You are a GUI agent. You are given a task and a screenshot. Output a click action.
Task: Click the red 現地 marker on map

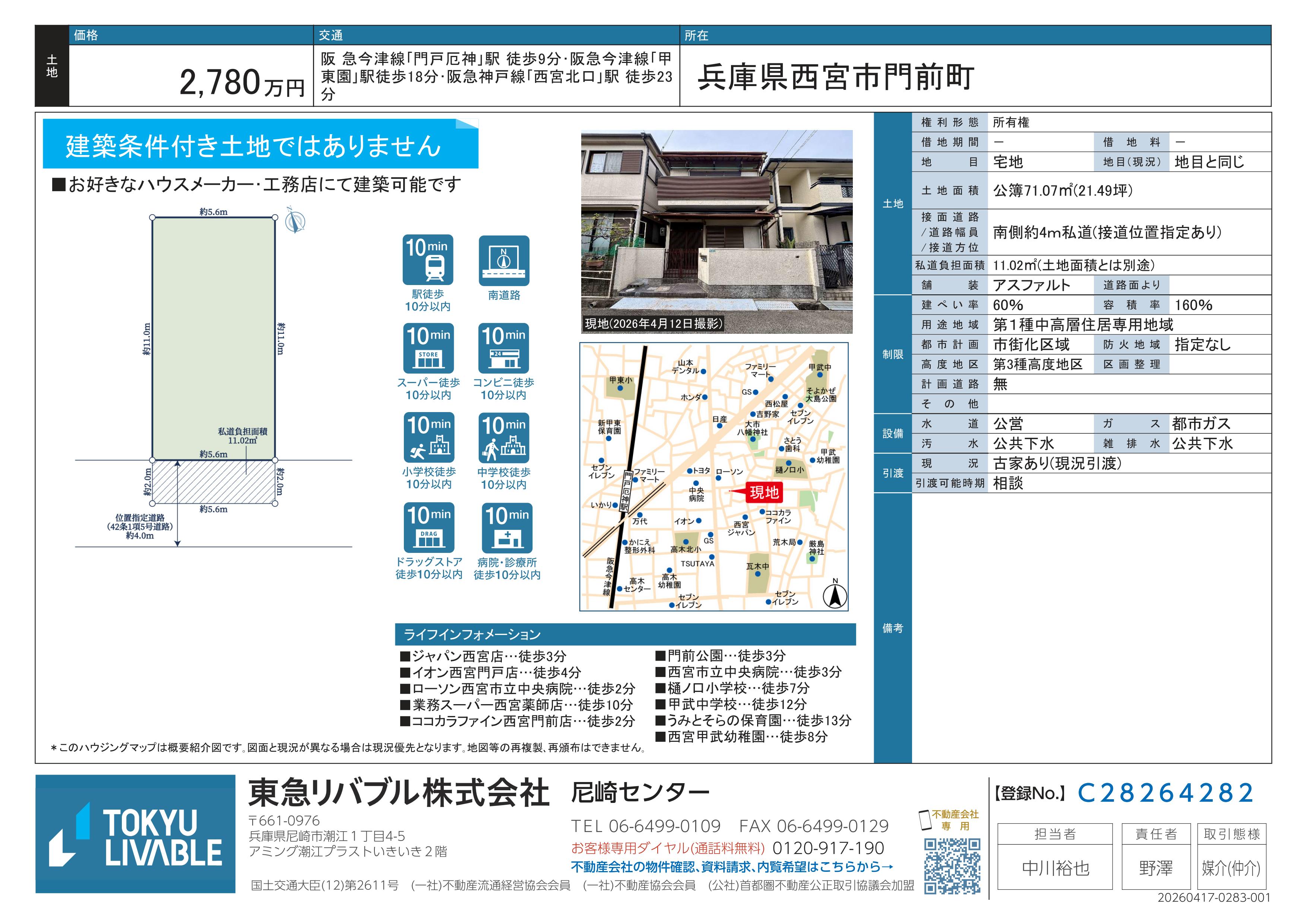[764, 493]
